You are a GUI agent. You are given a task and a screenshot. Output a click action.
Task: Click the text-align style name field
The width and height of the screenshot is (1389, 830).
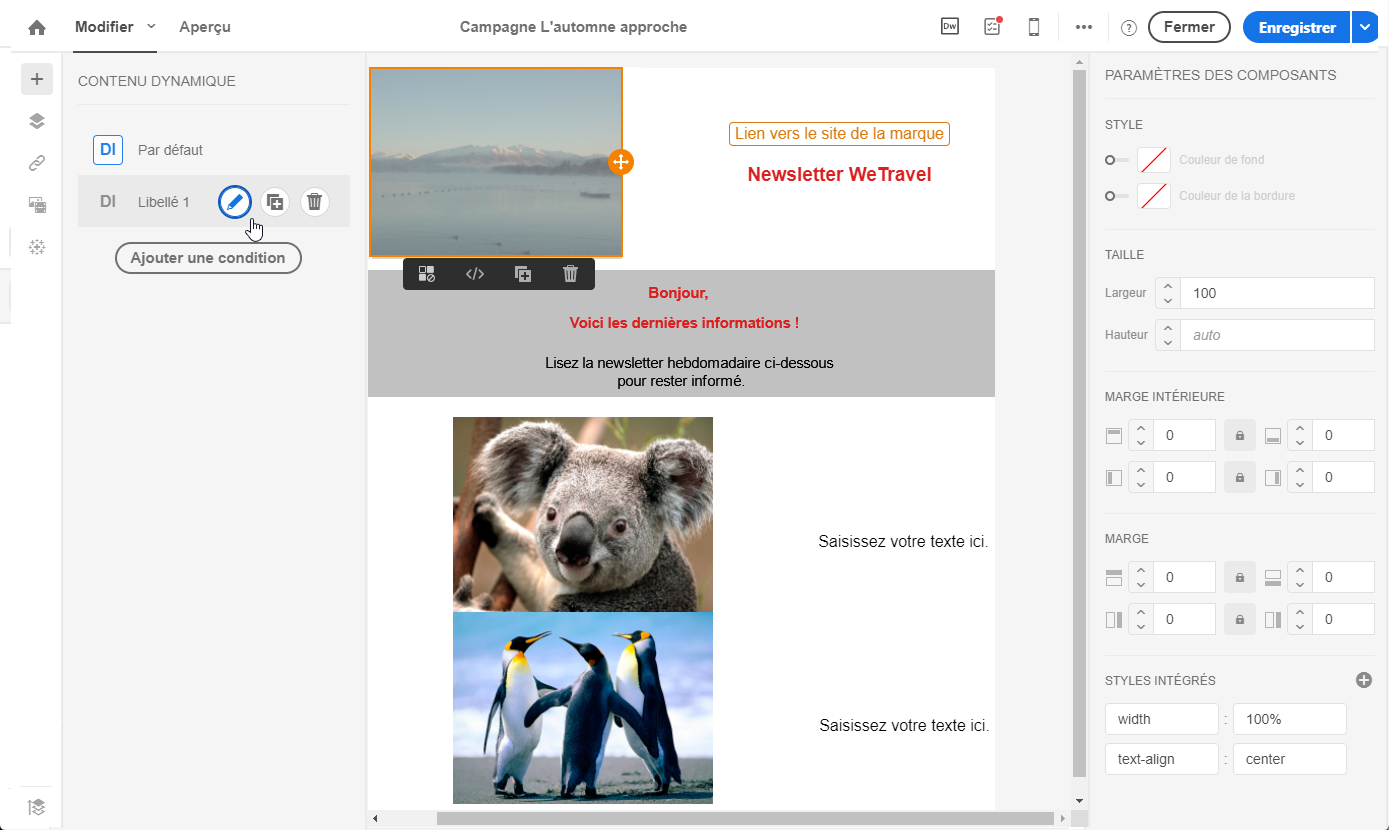click(1161, 759)
